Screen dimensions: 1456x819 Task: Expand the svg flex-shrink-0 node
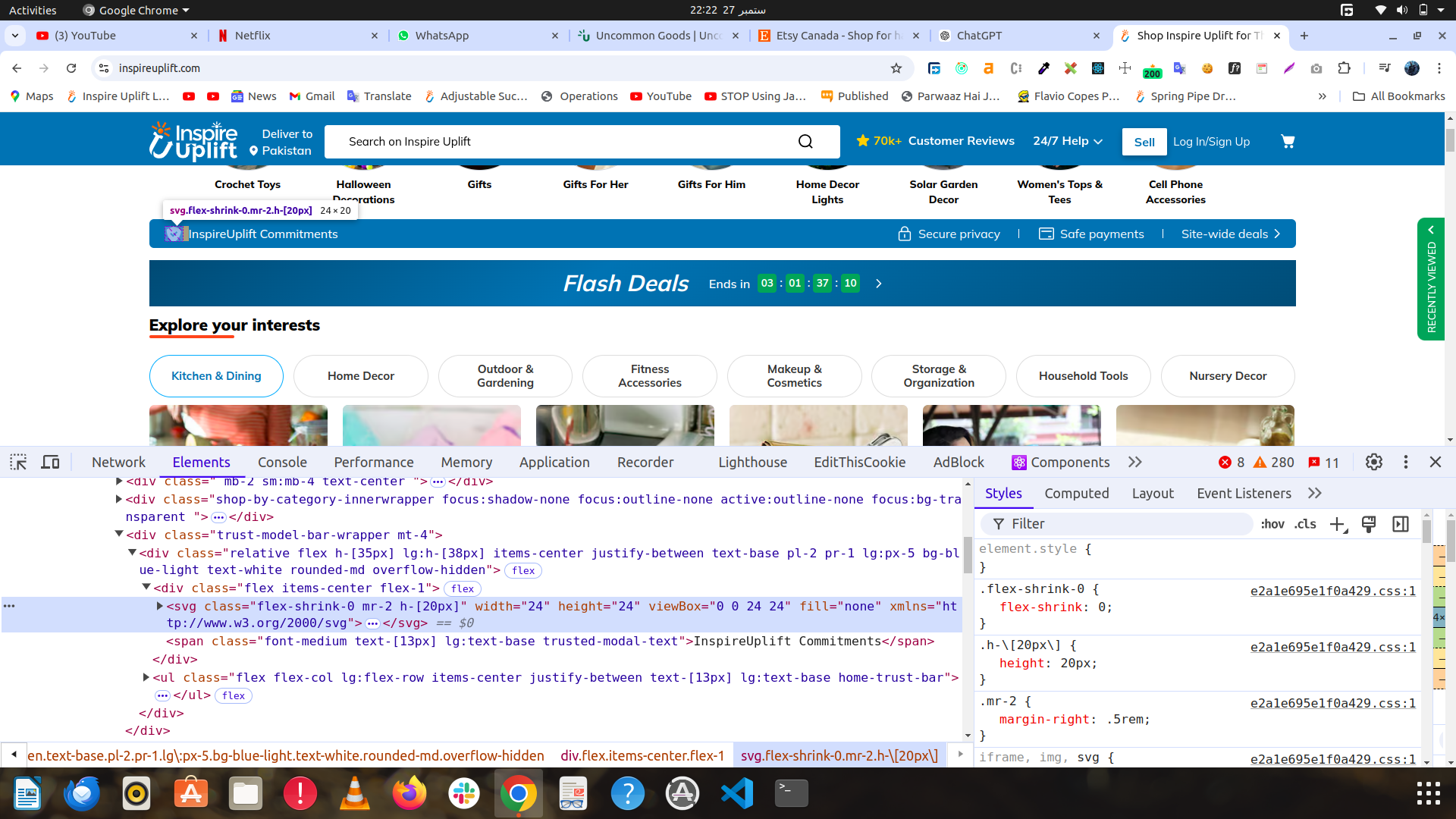point(160,606)
